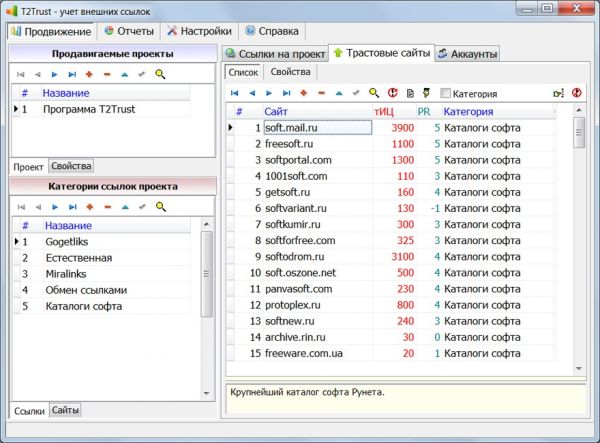Click the add plus icon in the Категории ссылок проекта toolbar

[x=89, y=207]
